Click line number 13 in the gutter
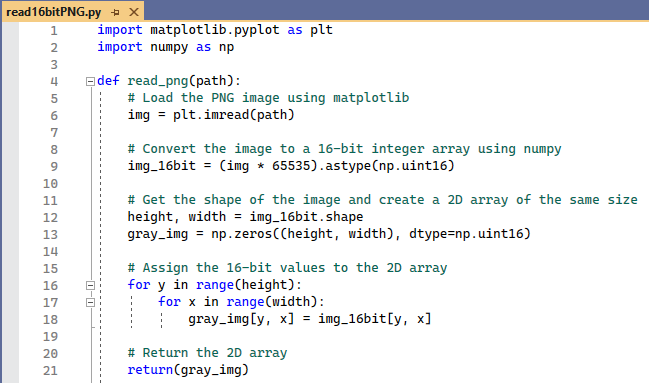The height and width of the screenshot is (383, 649). (x=50, y=234)
